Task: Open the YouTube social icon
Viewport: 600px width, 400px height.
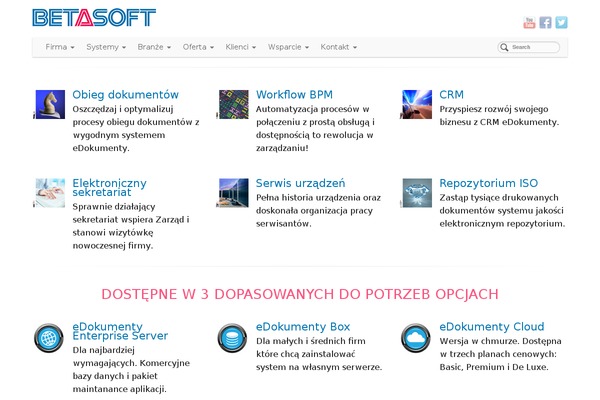Action: [x=529, y=23]
